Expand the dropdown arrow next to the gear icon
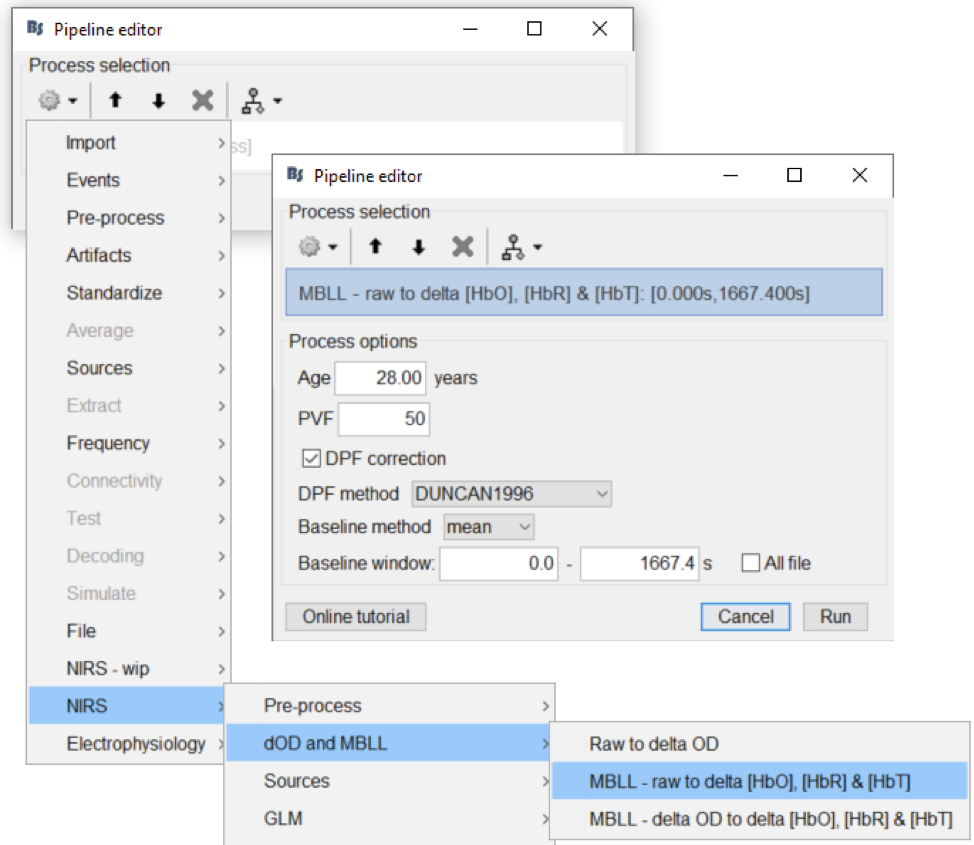This screenshot has height=845, width=974. point(333,246)
